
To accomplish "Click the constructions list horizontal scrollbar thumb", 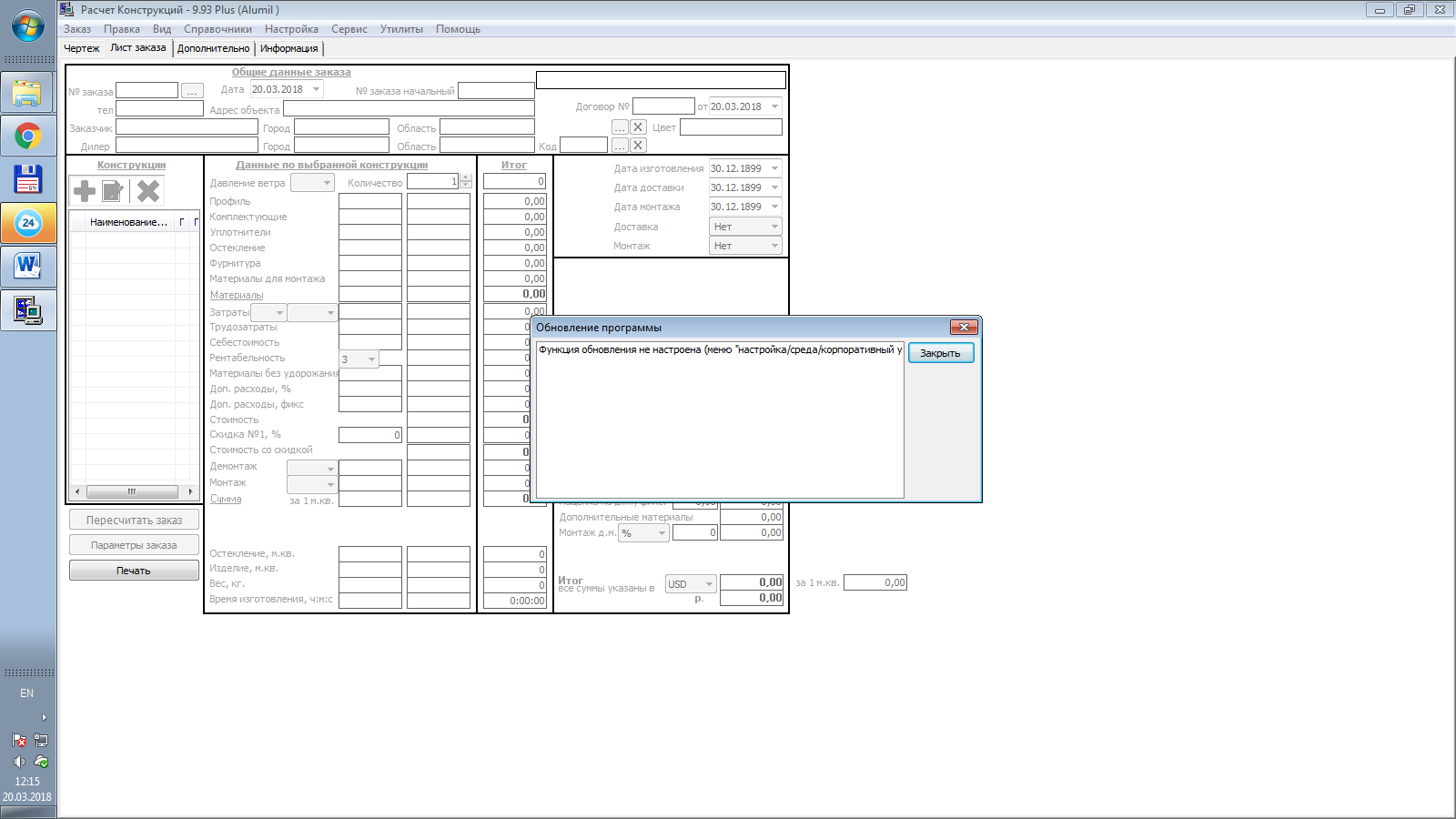I will pyautogui.click(x=132, y=491).
